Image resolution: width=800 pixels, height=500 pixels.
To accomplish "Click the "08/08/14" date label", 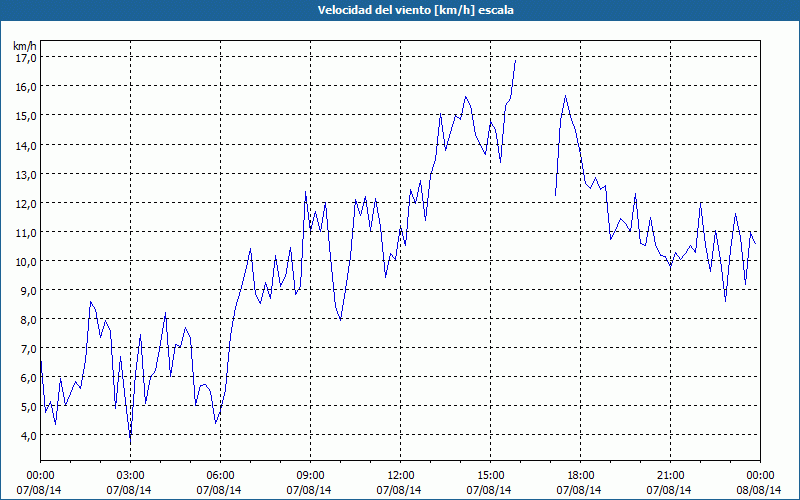I will click(x=759, y=490).
